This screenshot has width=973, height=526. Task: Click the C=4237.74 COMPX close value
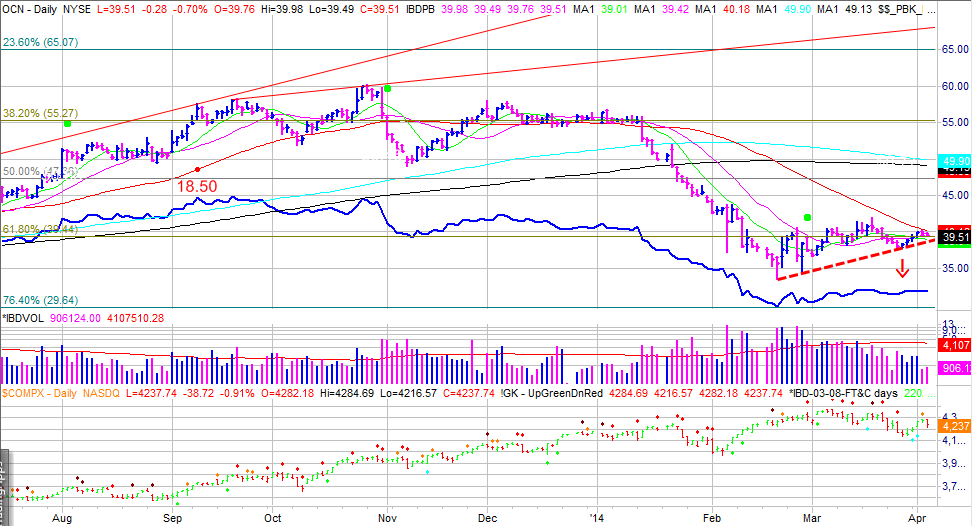[469, 393]
